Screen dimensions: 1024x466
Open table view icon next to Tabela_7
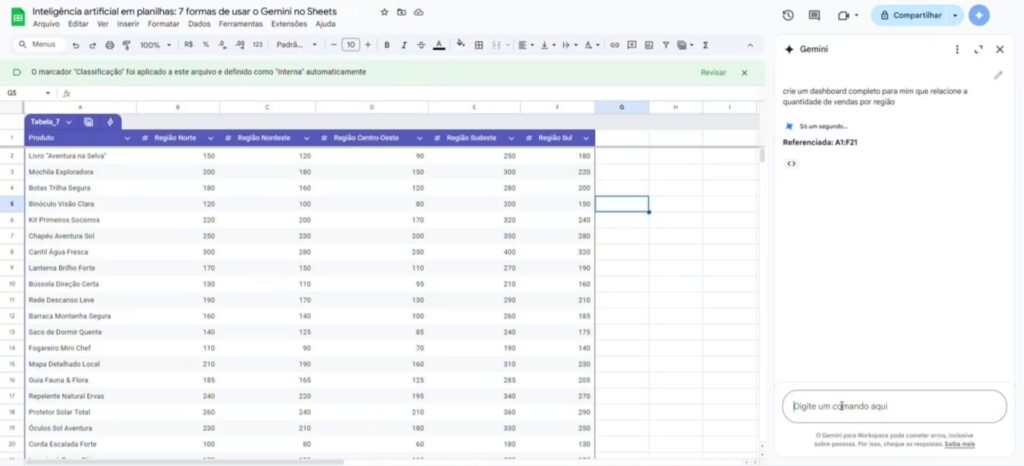point(89,122)
